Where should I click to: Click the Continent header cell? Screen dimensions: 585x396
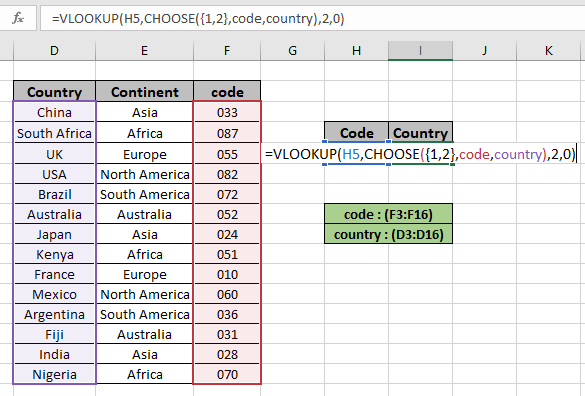coord(144,91)
